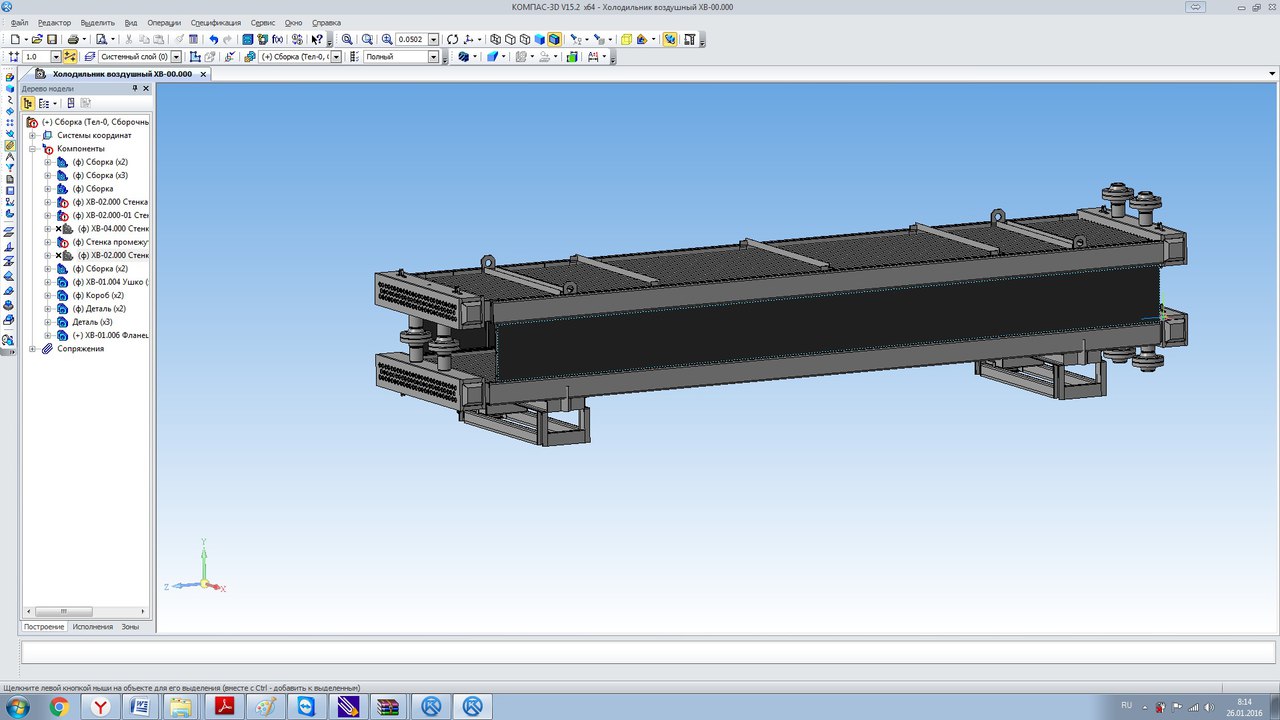
Task: Toggle the highlighted perspective view cube button
Action: click(x=554, y=39)
